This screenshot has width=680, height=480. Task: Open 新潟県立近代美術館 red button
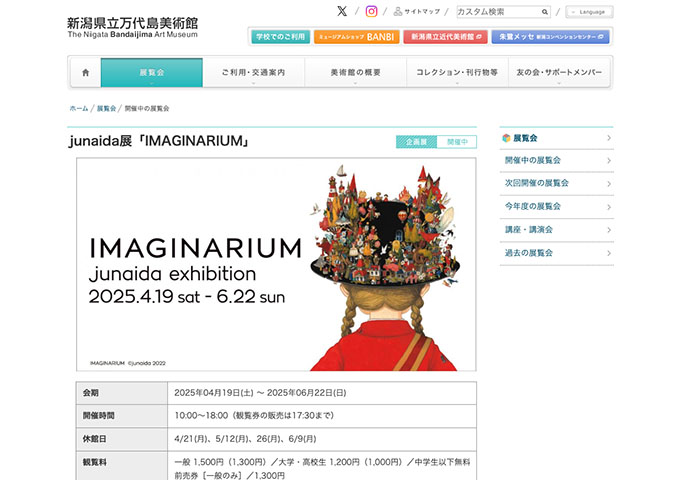(x=445, y=37)
